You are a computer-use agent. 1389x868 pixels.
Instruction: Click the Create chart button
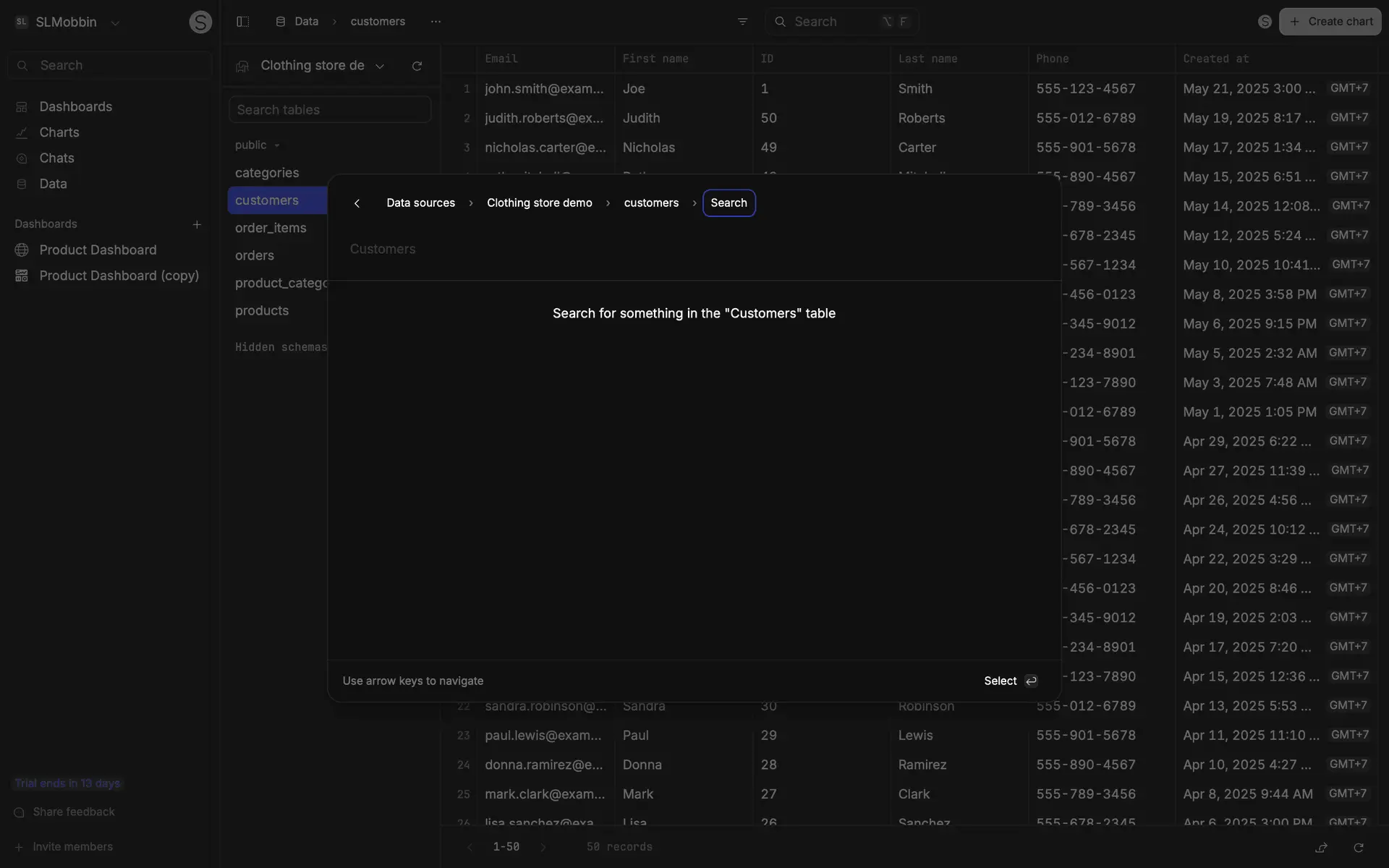pos(1330,22)
